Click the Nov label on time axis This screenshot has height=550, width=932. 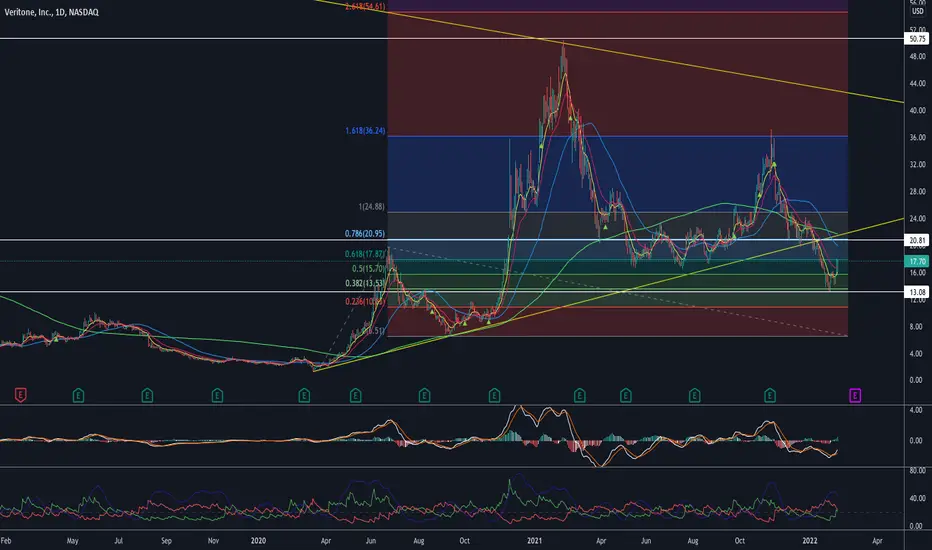[x=213, y=540]
